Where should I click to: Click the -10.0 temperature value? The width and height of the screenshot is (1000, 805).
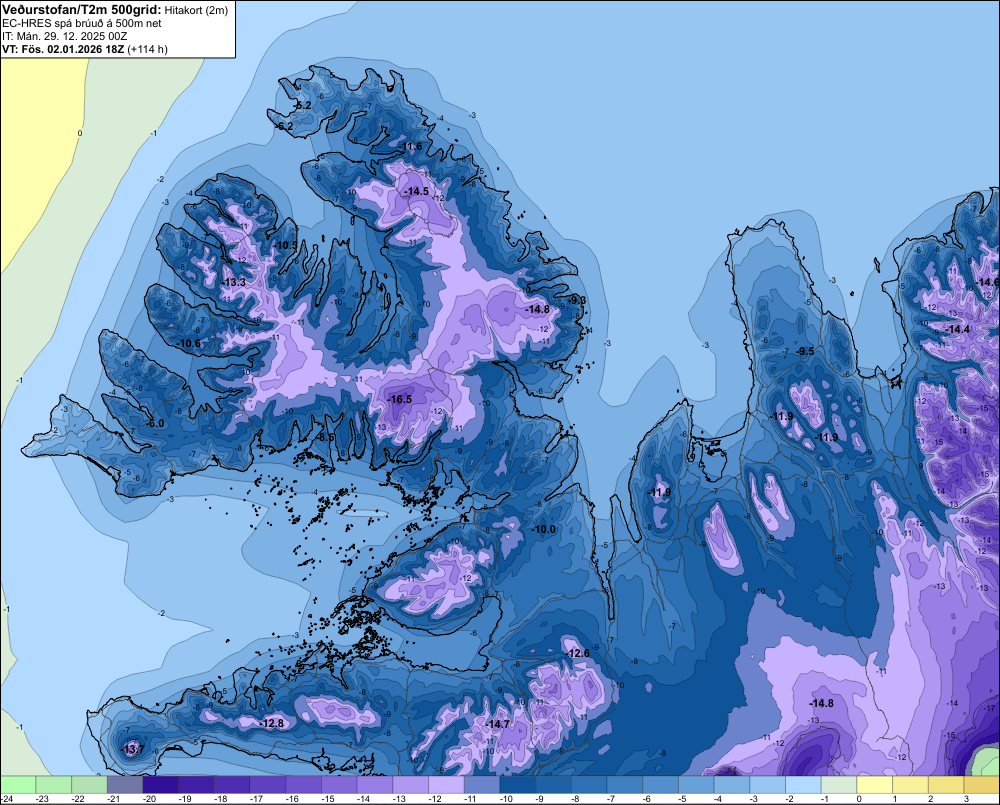coord(544,529)
